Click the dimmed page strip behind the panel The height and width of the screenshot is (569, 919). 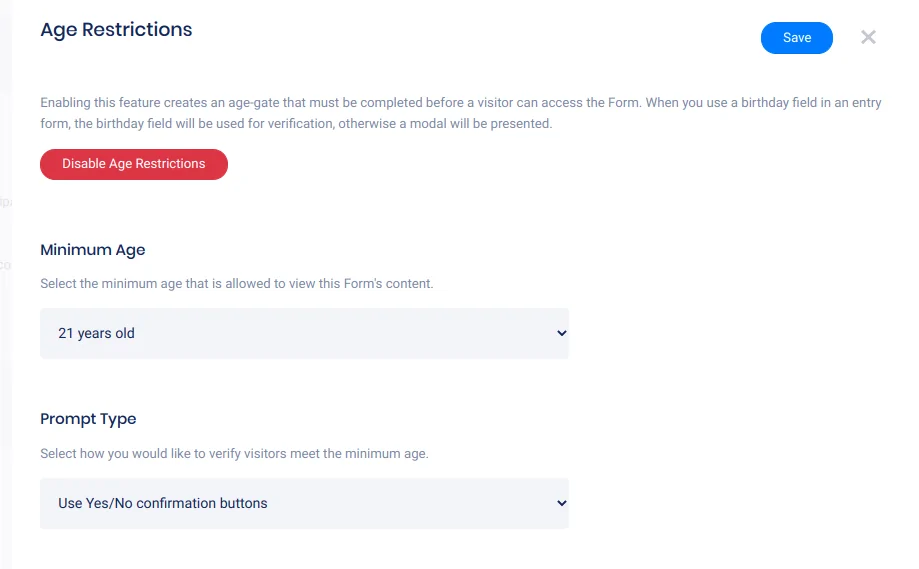click(x=5, y=300)
